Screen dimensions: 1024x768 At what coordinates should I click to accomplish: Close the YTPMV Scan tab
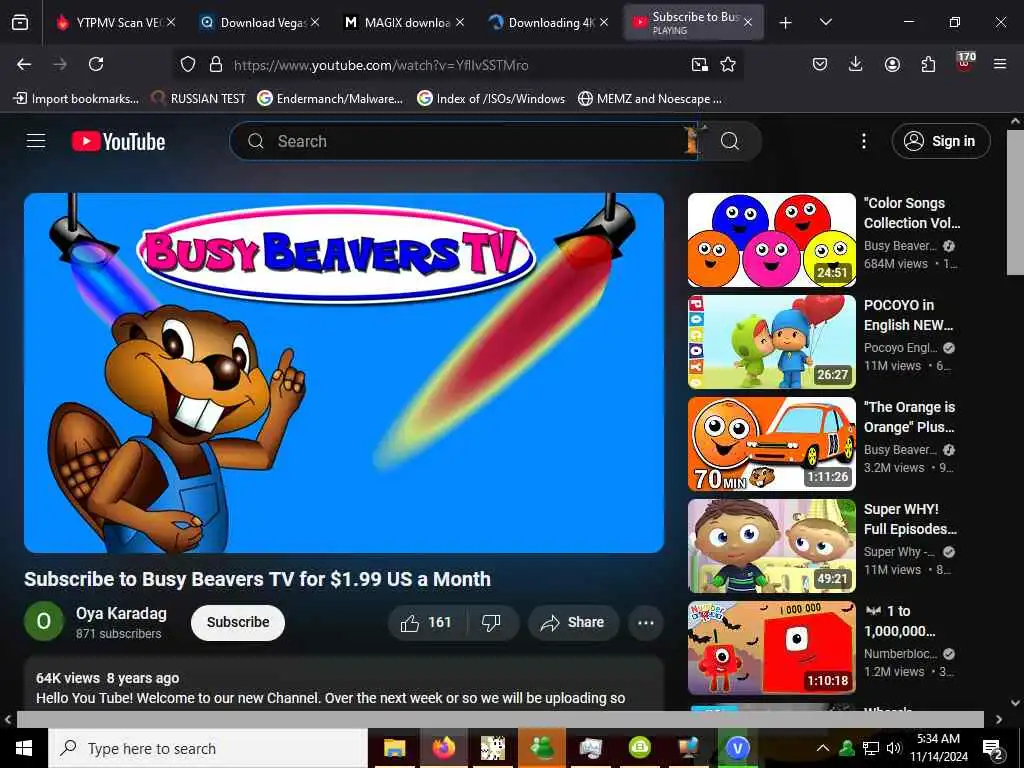coord(171,22)
